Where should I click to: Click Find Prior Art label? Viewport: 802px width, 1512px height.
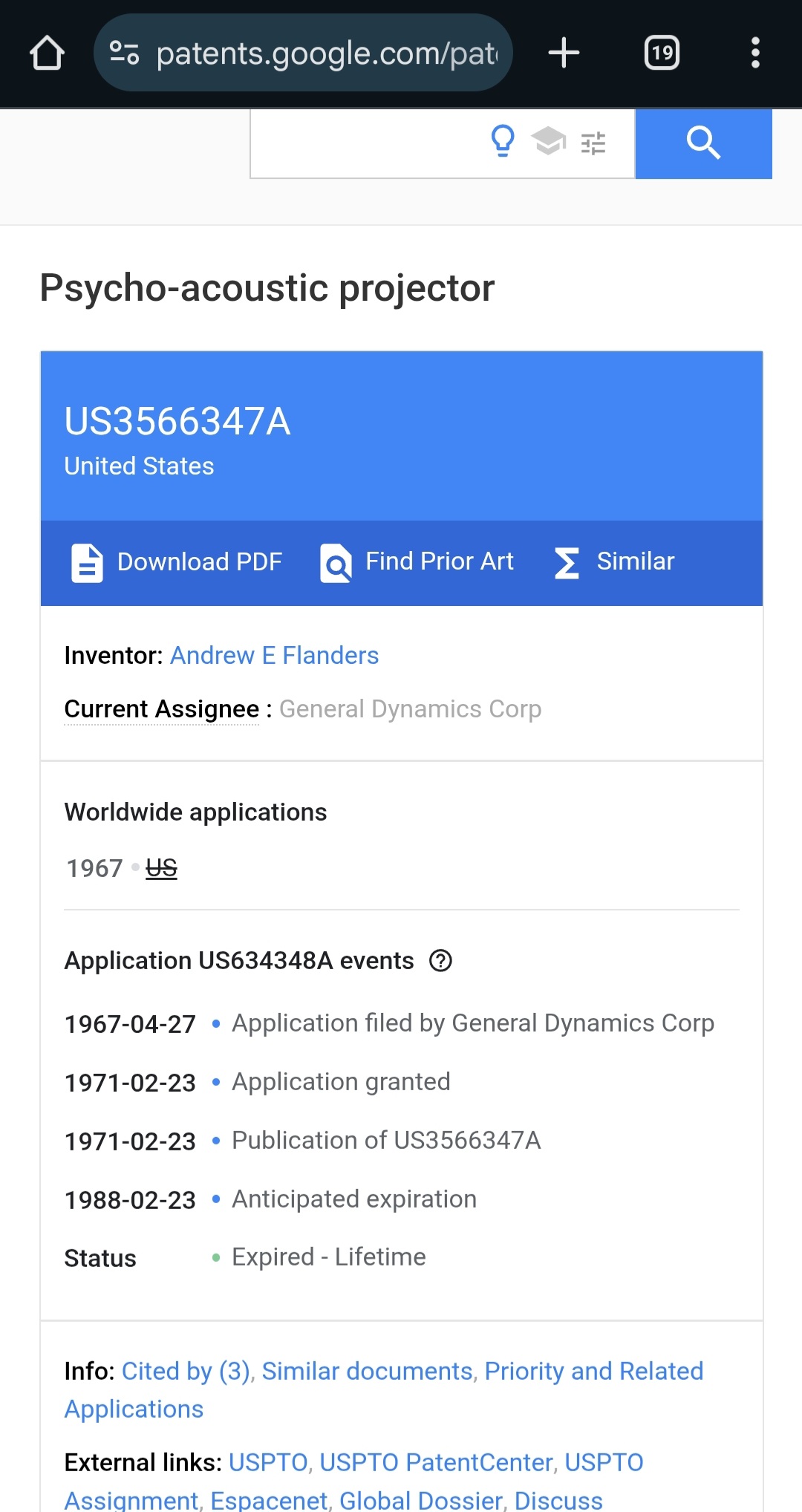[x=440, y=561]
